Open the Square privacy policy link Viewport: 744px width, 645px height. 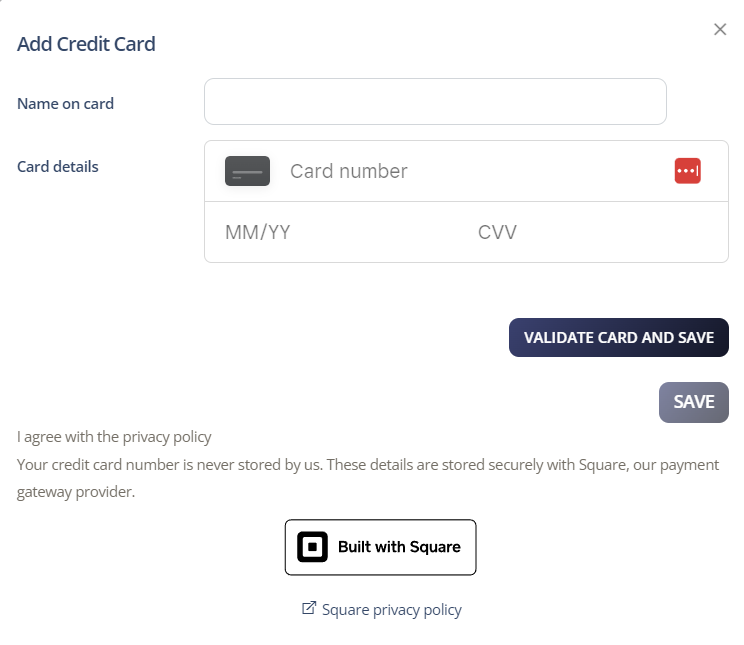pyautogui.click(x=392, y=610)
